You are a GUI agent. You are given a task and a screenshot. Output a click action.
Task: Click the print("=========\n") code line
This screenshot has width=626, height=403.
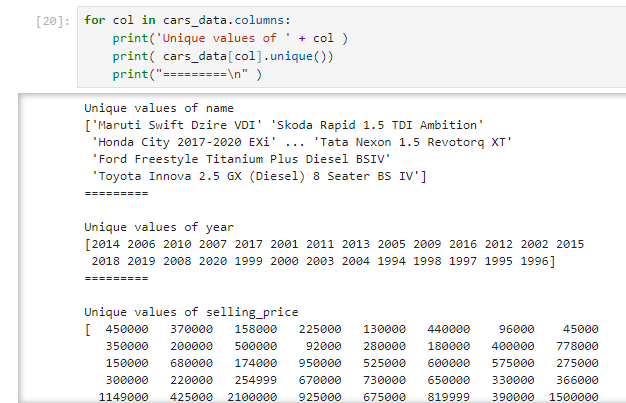[x=186, y=74]
